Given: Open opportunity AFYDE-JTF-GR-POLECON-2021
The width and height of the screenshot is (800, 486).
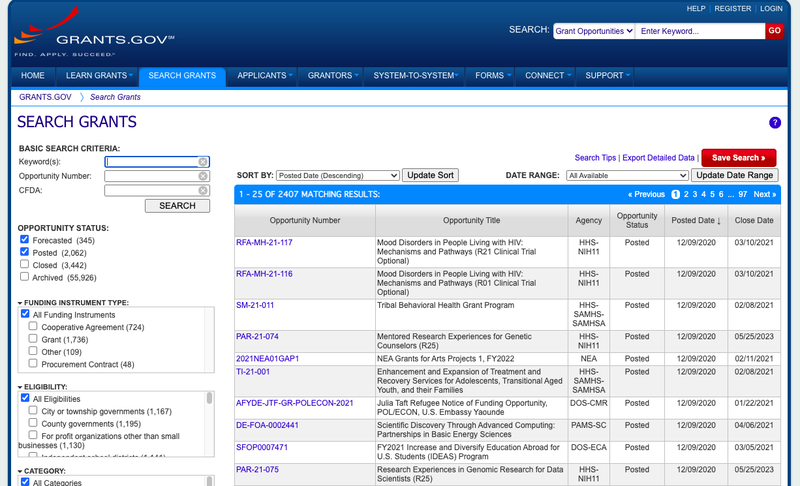Looking at the screenshot, I should [294, 403].
